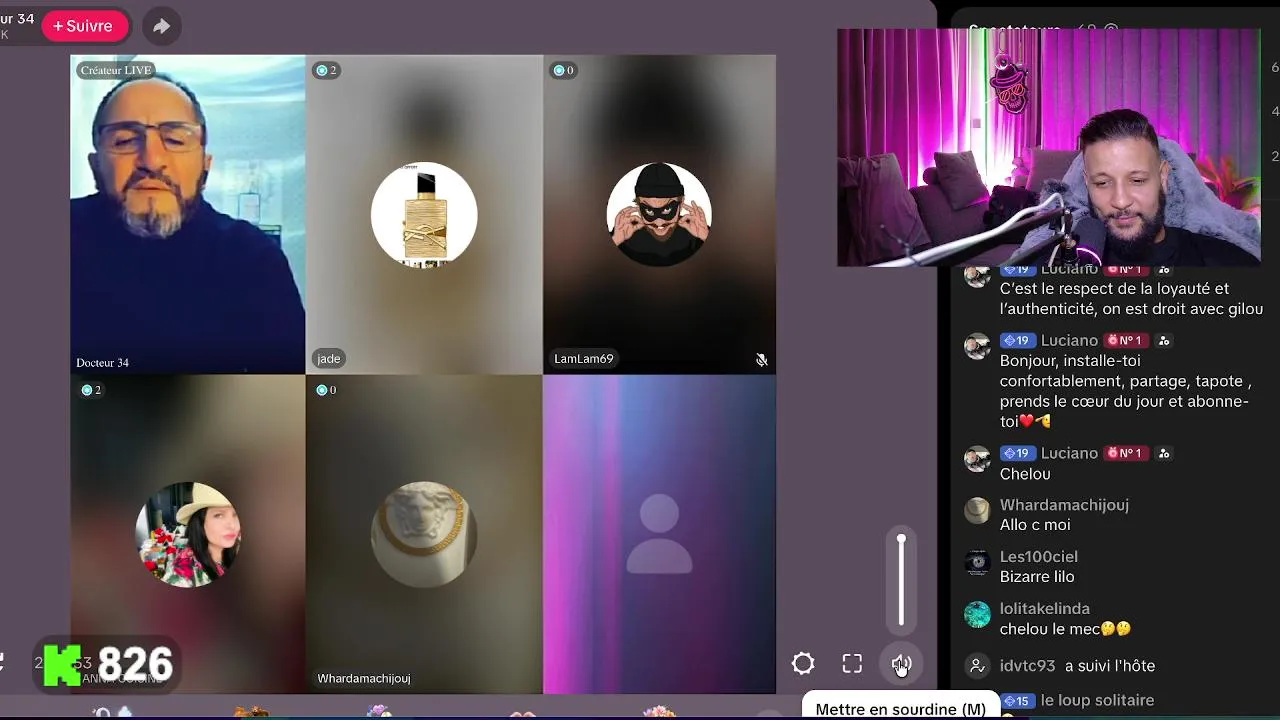The height and width of the screenshot is (720, 1280).
Task: Click Whardamachijouj name label on video tile
Action: (x=364, y=678)
